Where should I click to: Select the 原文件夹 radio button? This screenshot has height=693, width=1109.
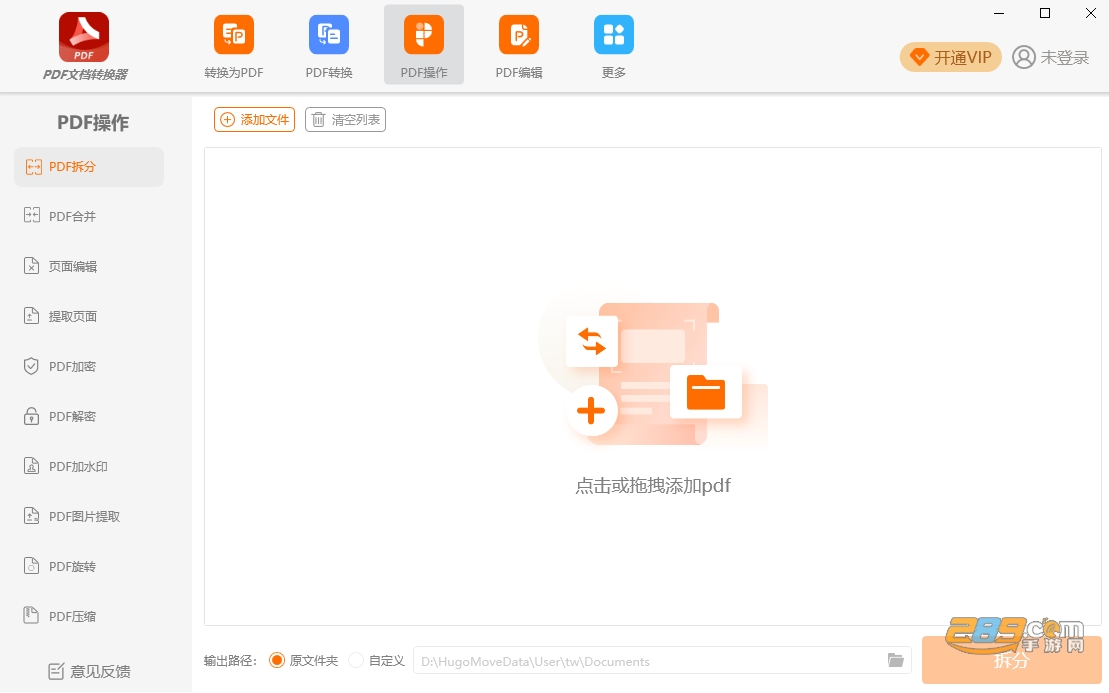(277, 660)
